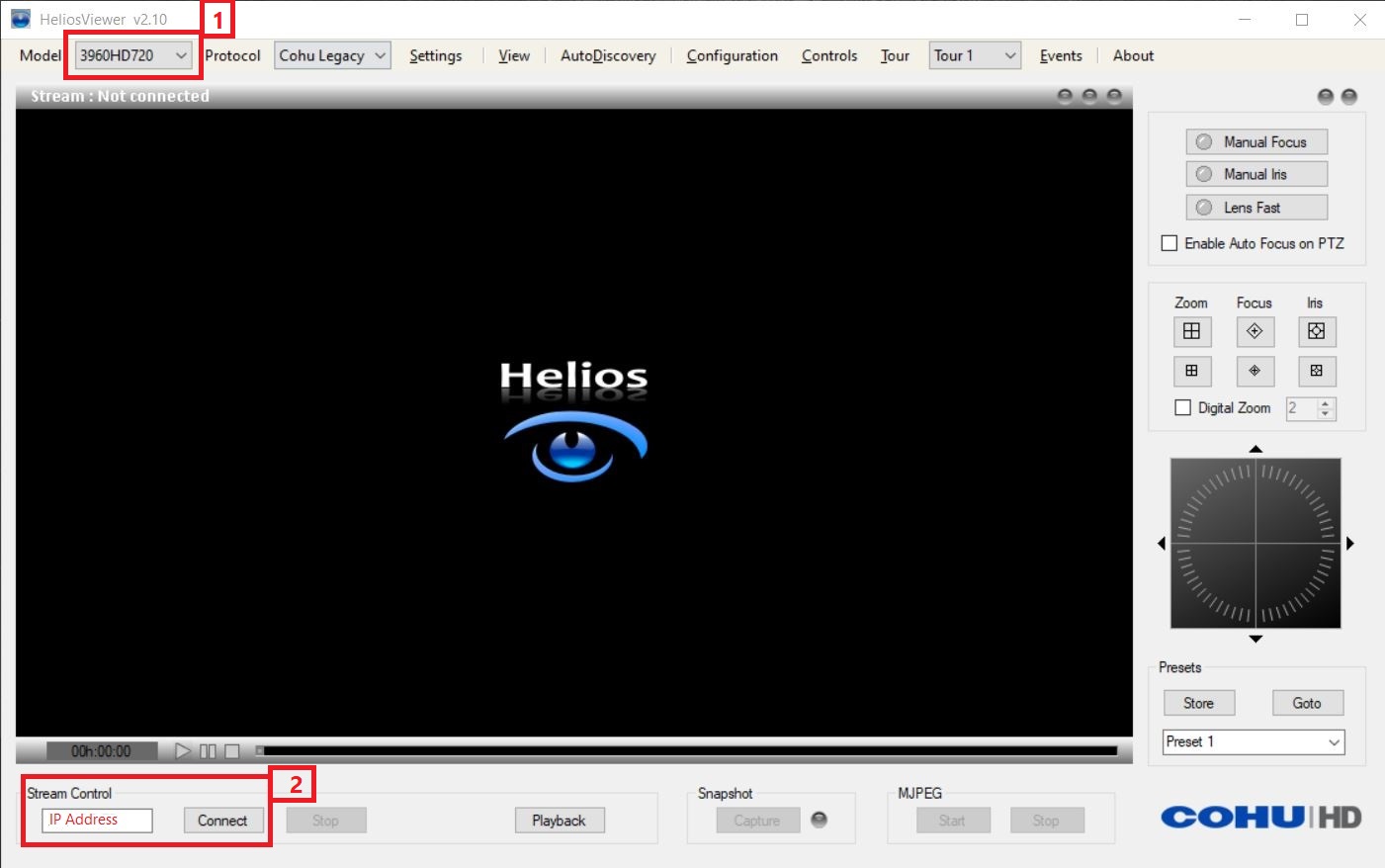
Task: Click the Iris open large icon
Action: 1317,331
